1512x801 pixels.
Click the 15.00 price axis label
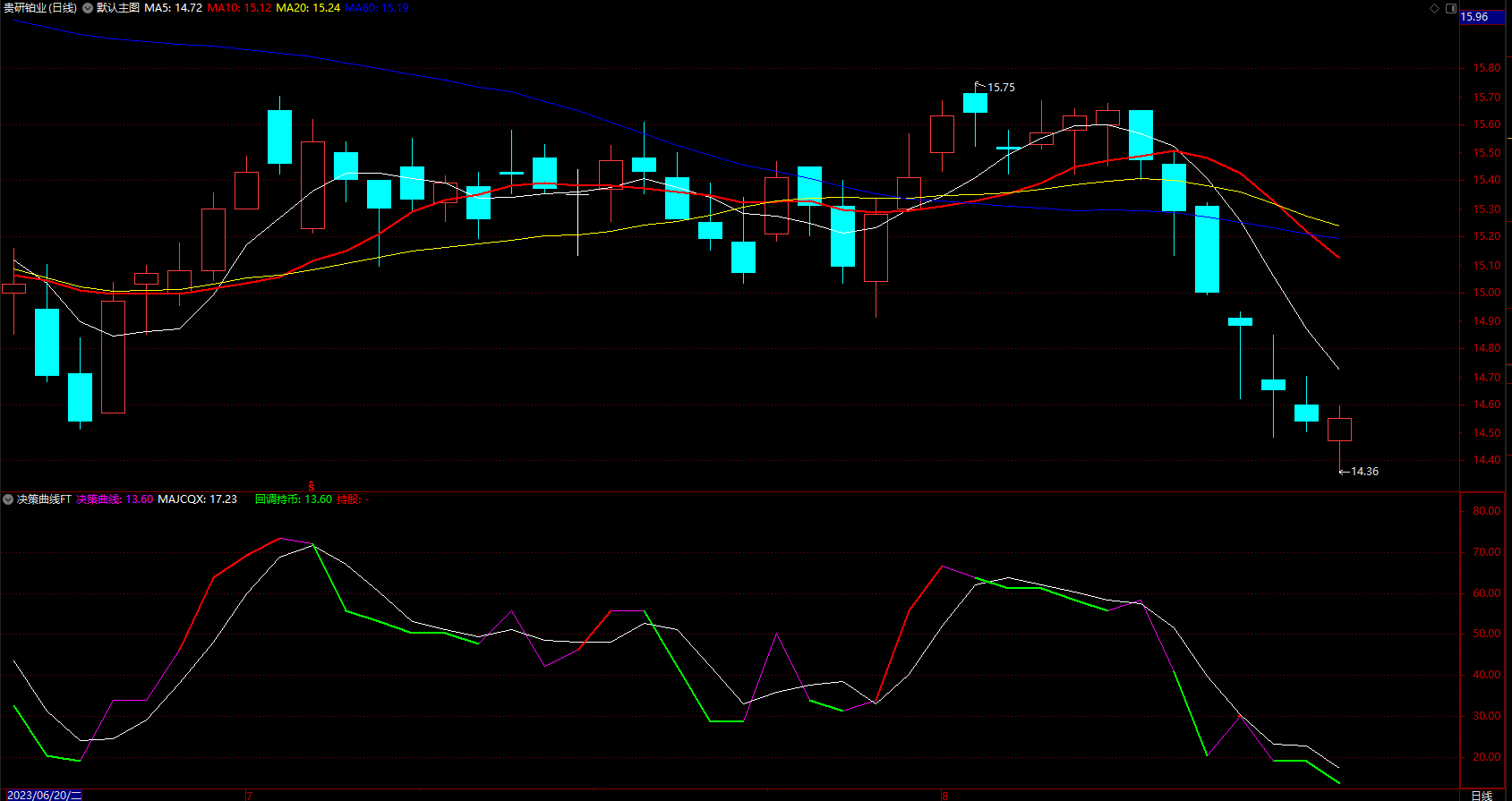(1487, 293)
